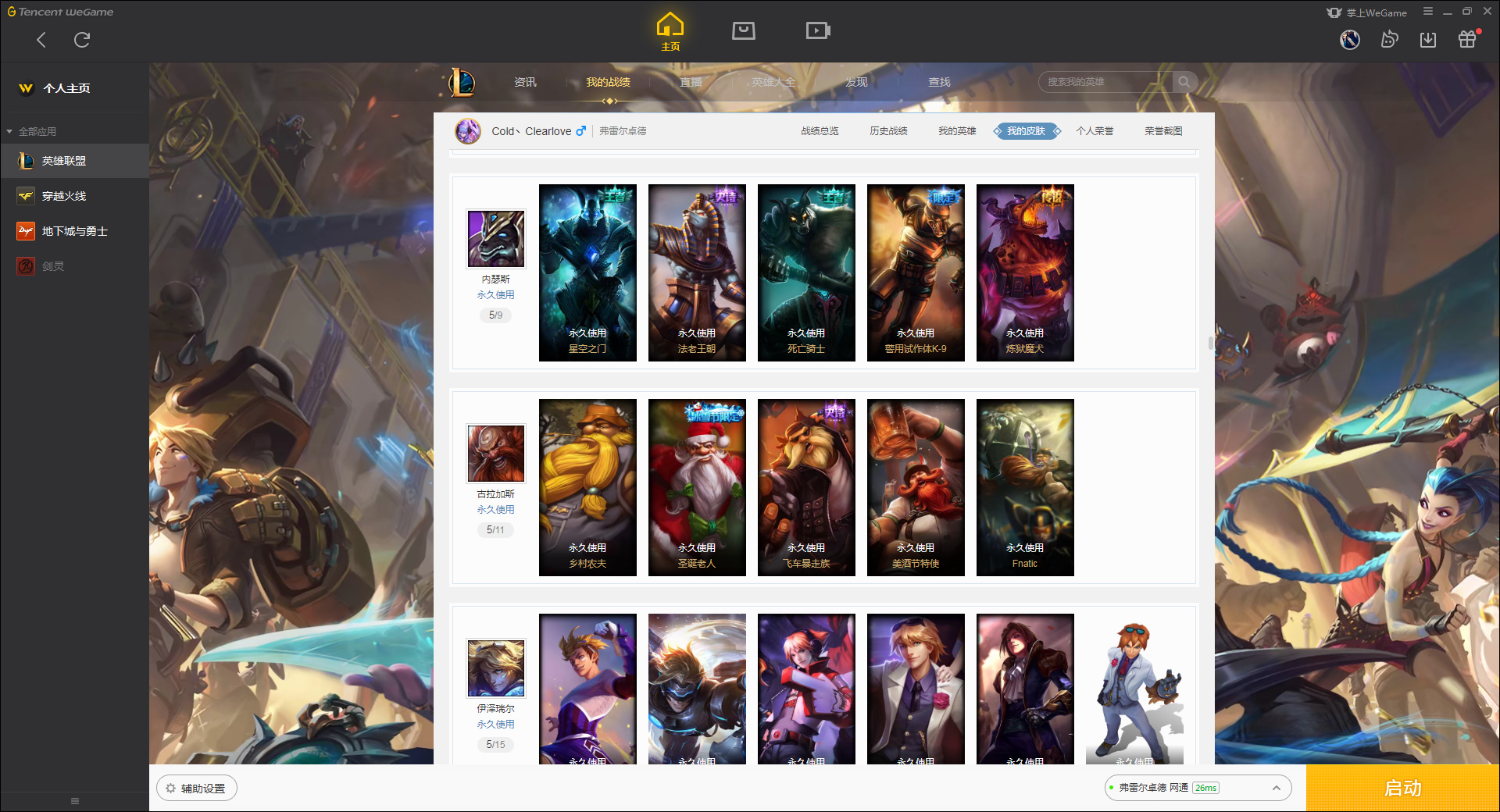Open the 星空之门 skin card
Image resolution: width=1500 pixels, height=812 pixels.
587,272
